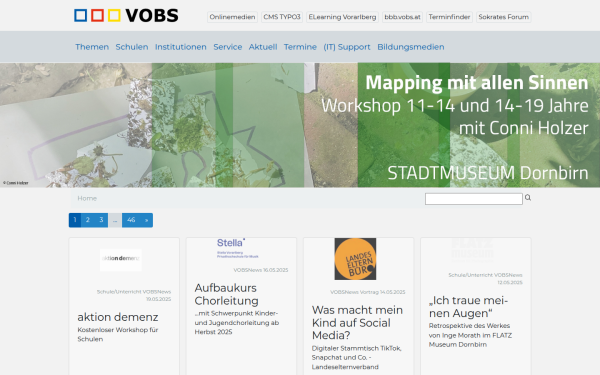The height and width of the screenshot is (375, 600).
Task: Click Kostenloser Workshop für Schulen text
Action: [117, 334]
